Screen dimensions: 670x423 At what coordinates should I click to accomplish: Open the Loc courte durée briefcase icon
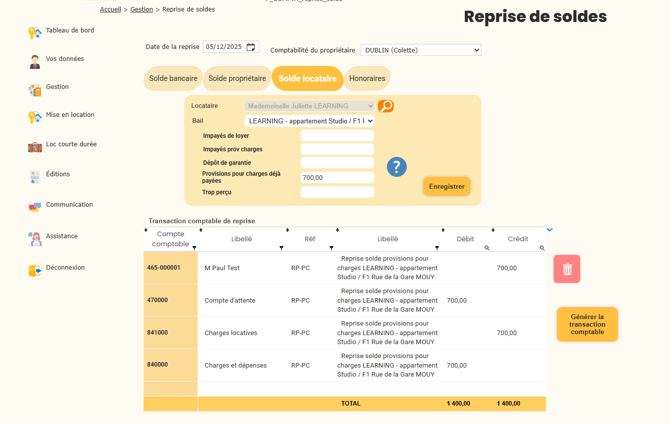[x=35, y=146]
